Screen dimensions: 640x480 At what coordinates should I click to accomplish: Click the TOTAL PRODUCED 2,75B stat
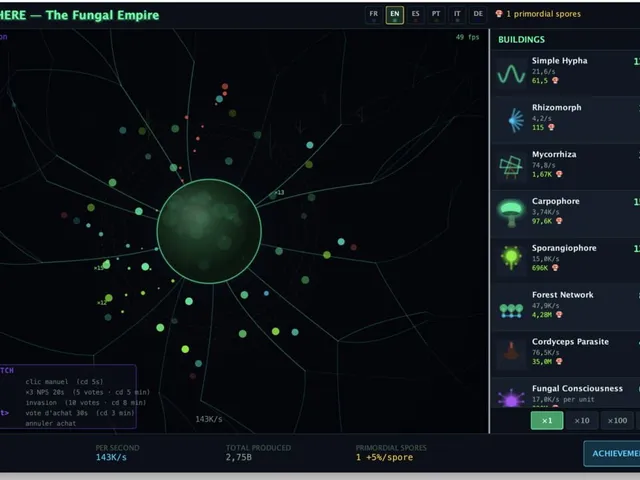click(x=258, y=453)
